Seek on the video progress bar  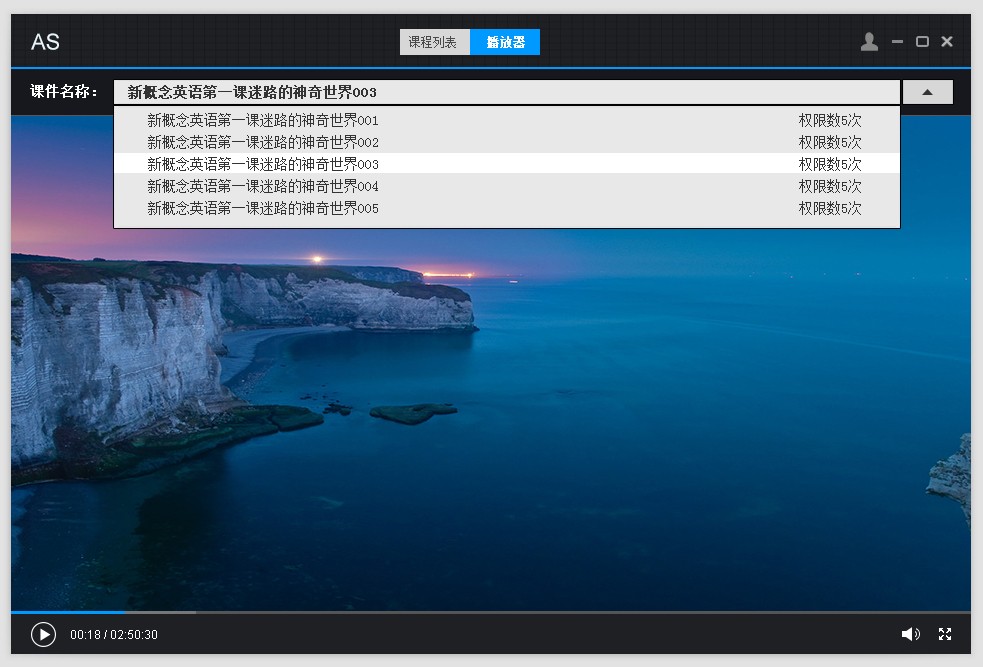click(490, 611)
